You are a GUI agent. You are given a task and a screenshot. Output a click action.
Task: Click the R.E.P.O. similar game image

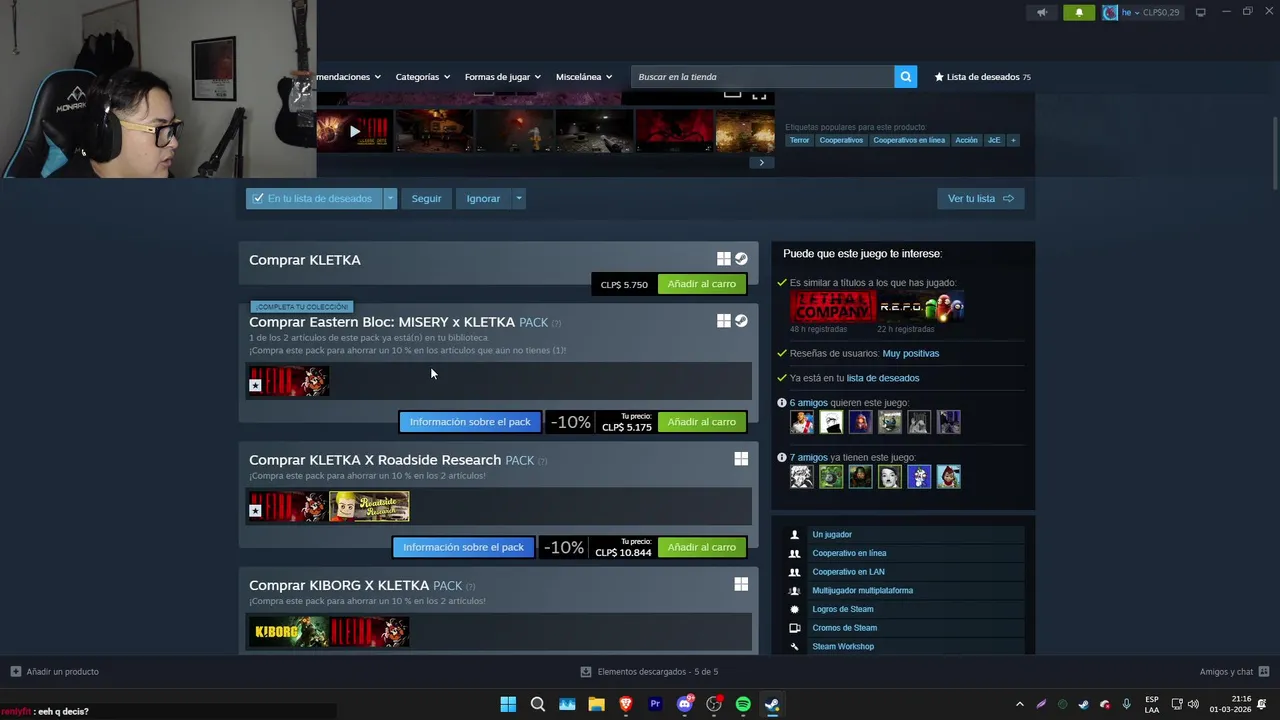[921, 307]
